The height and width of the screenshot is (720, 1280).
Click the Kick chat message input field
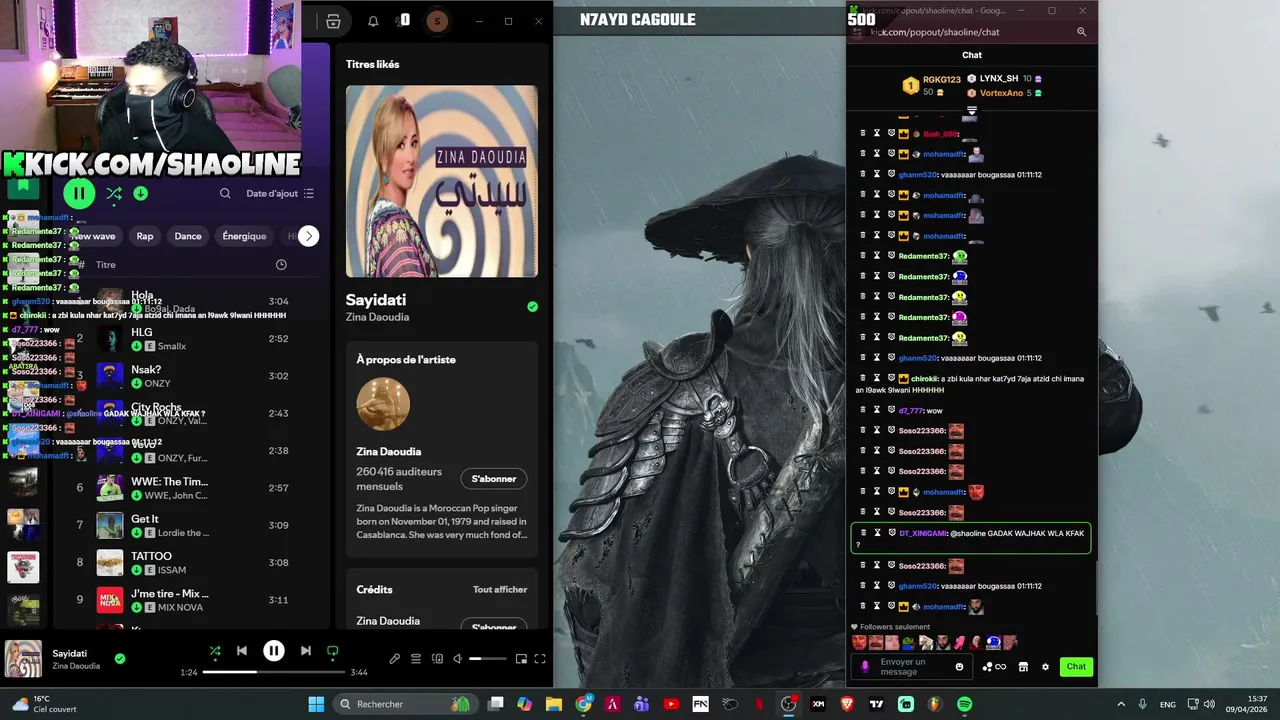(912, 667)
